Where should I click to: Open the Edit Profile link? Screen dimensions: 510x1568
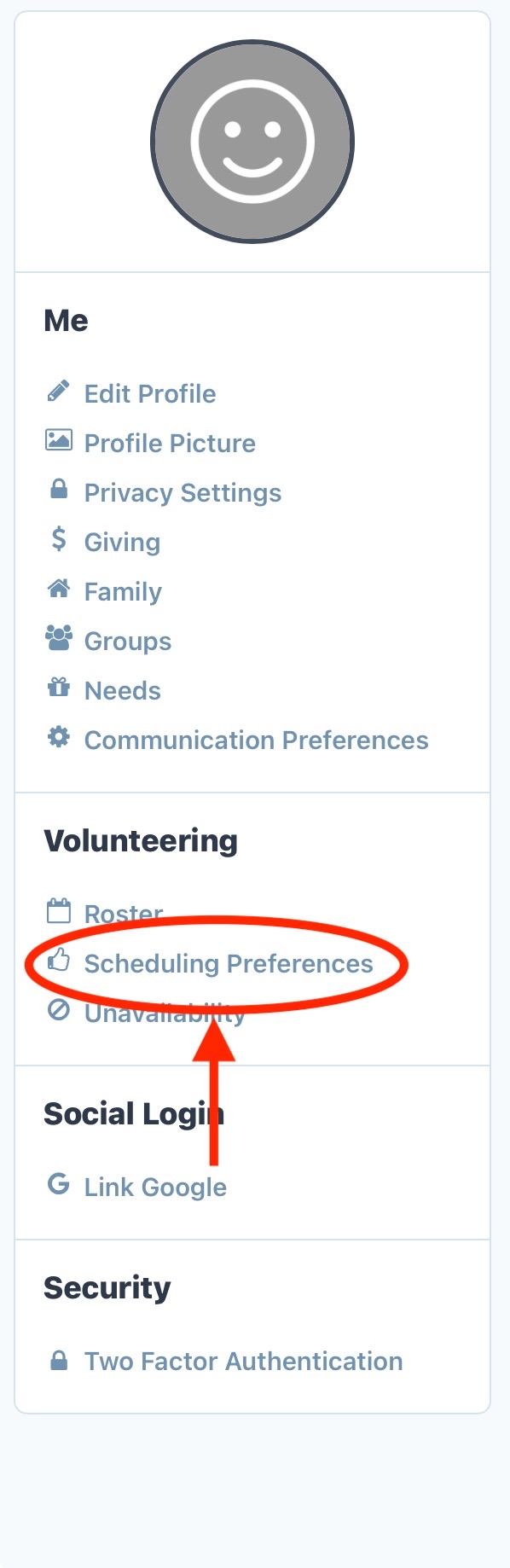pyautogui.click(x=150, y=394)
